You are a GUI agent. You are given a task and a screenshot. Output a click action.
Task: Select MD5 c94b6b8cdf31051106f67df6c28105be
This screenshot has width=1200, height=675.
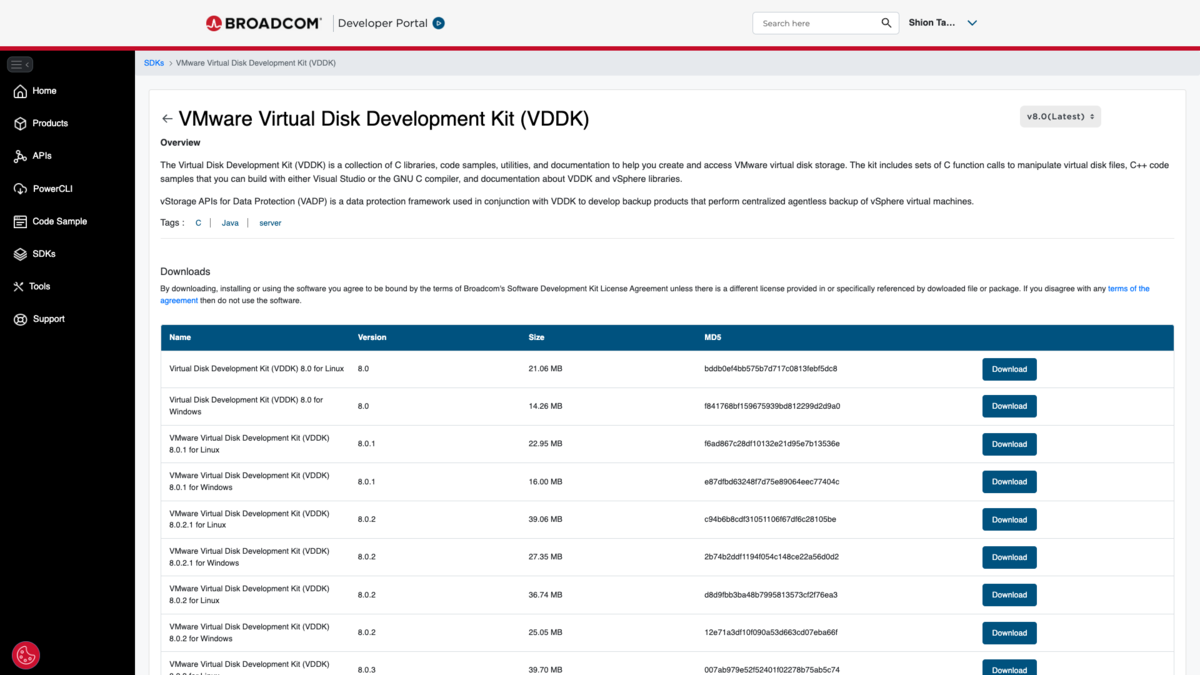[770, 520]
